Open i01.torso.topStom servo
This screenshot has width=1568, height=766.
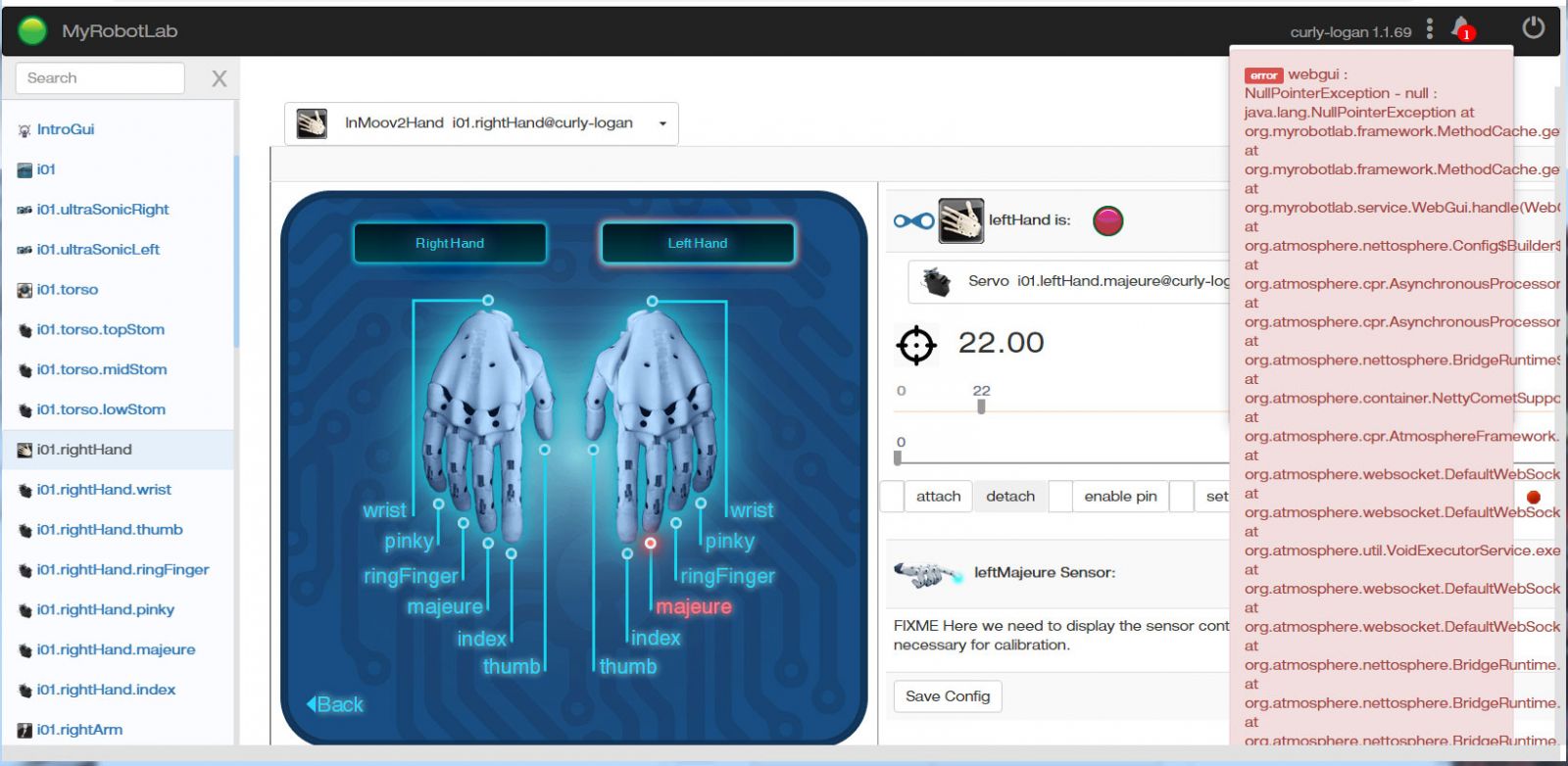[x=101, y=330]
